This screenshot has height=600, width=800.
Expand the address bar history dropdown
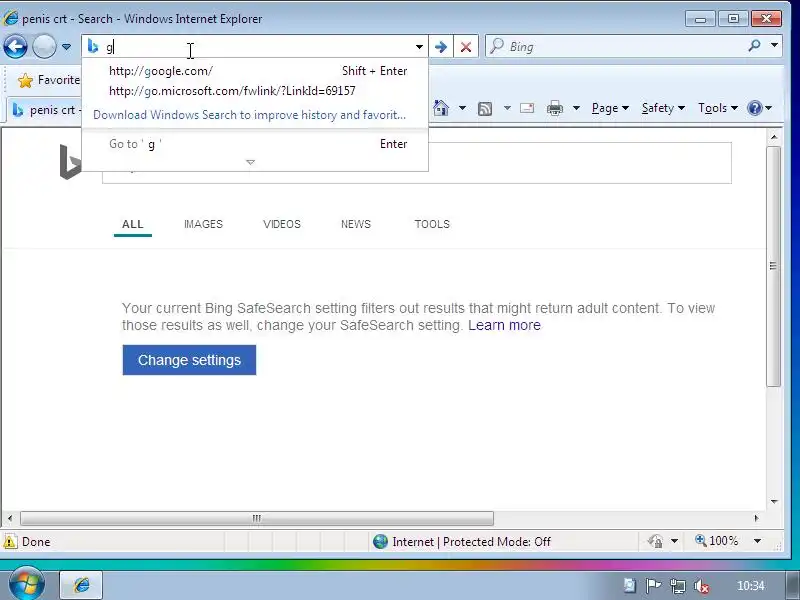[x=419, y=47]
